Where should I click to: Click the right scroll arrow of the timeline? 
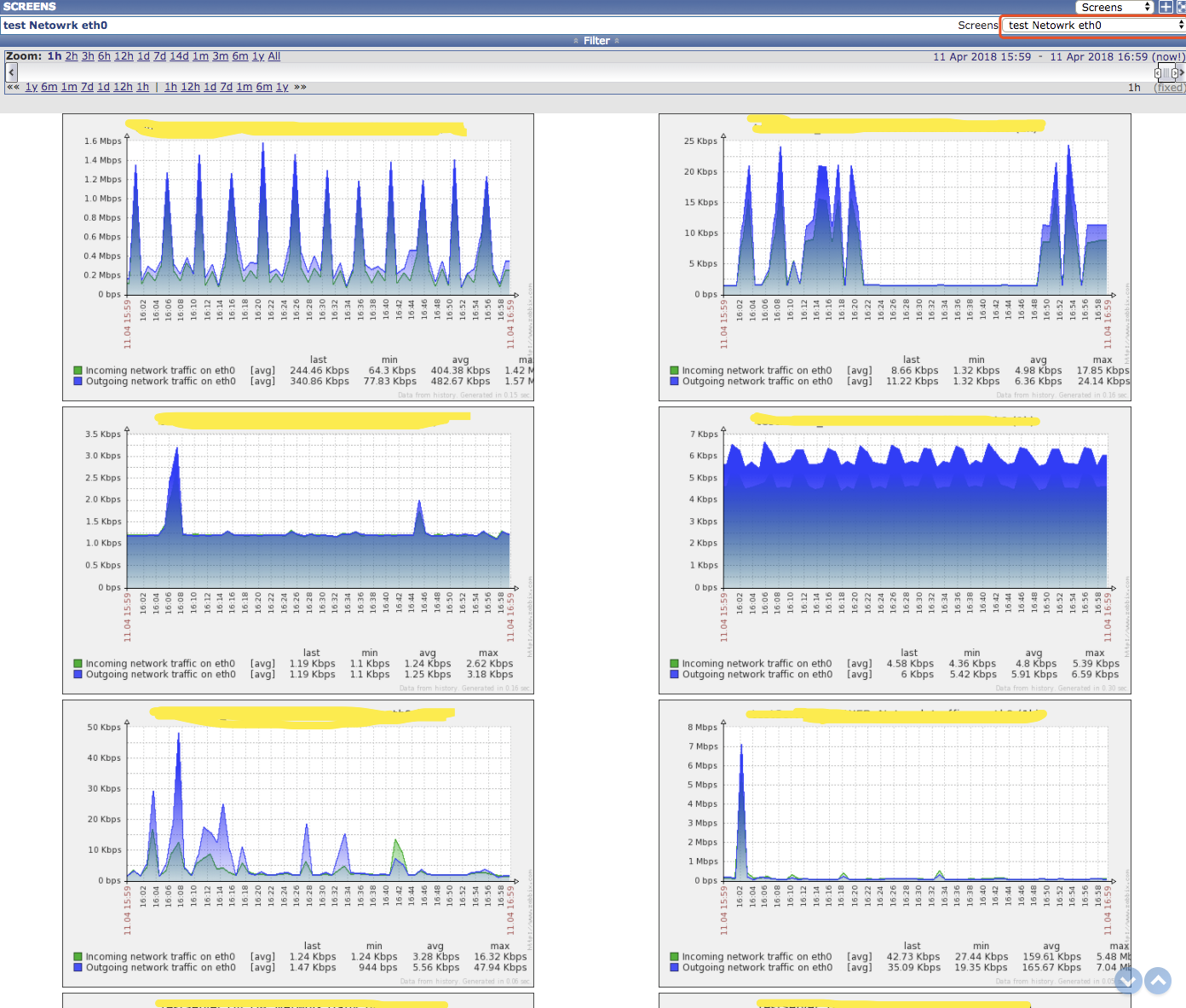click(x=1181, y=72)
